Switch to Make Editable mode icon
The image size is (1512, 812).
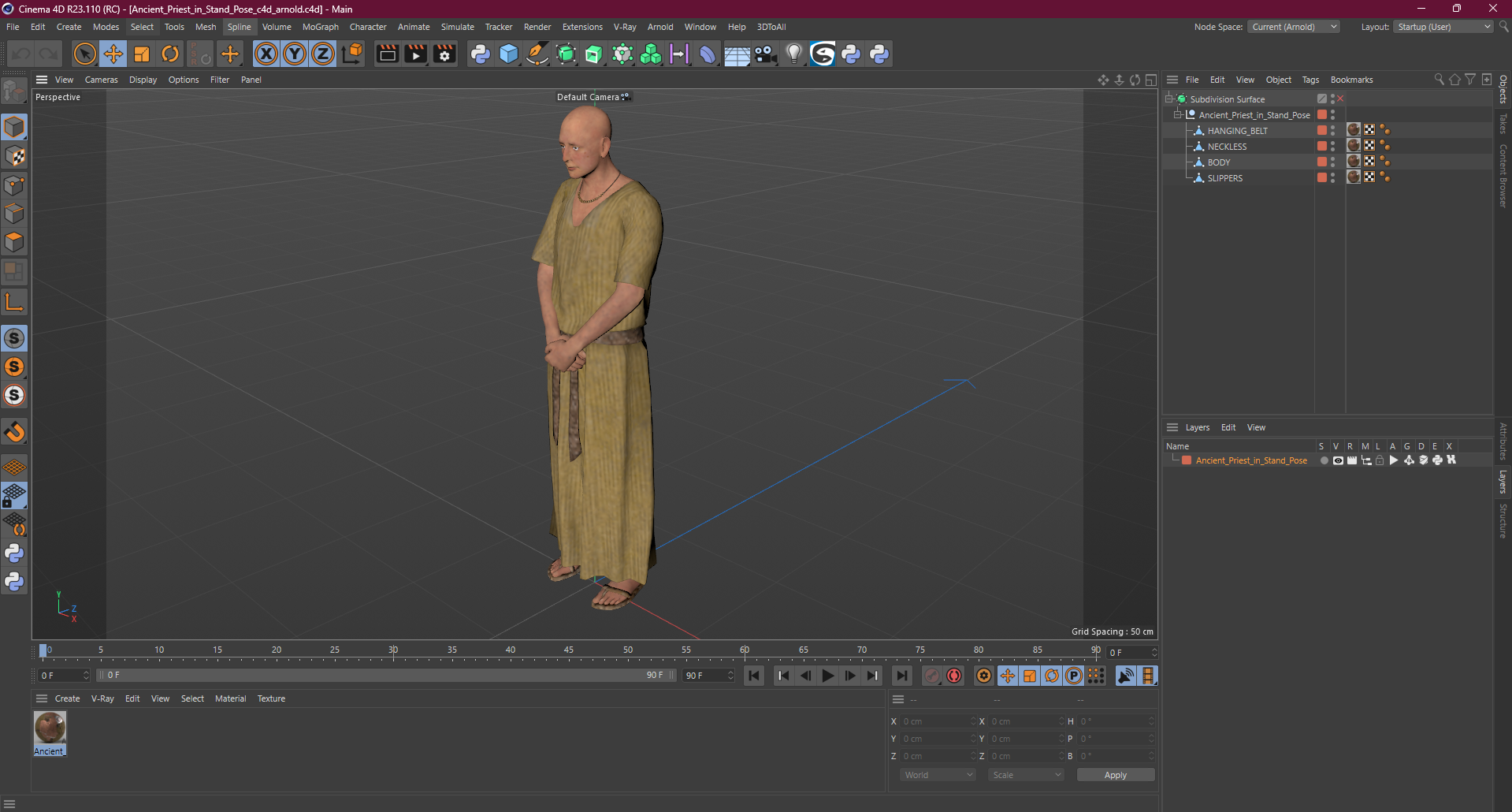tap(14, 91)
